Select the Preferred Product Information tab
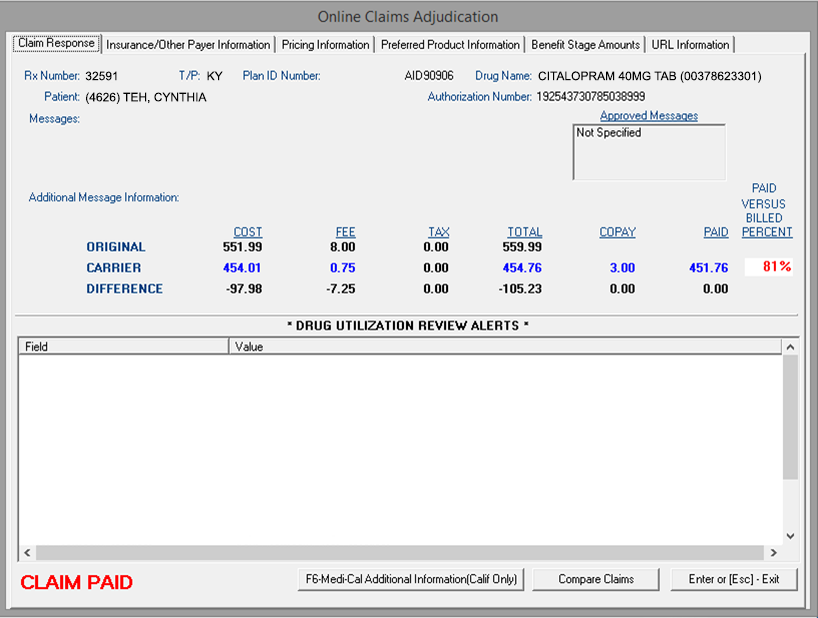 click(450, 45)
